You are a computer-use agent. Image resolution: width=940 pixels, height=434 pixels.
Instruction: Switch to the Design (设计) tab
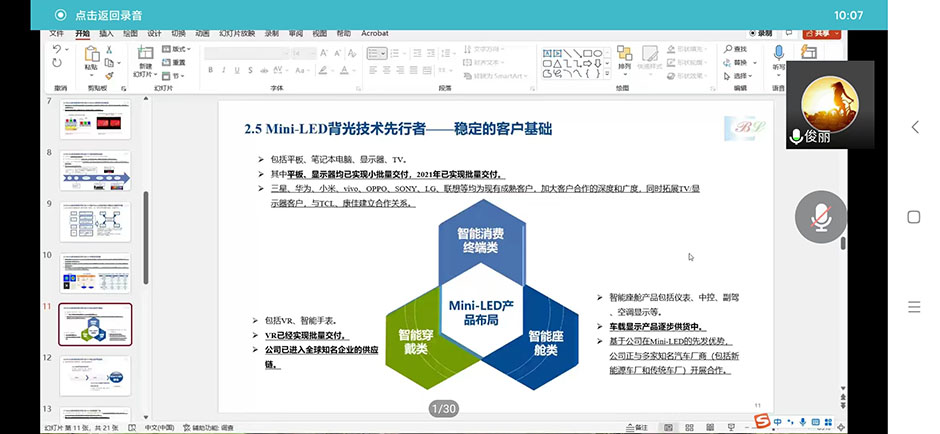[x=154, y=34]
